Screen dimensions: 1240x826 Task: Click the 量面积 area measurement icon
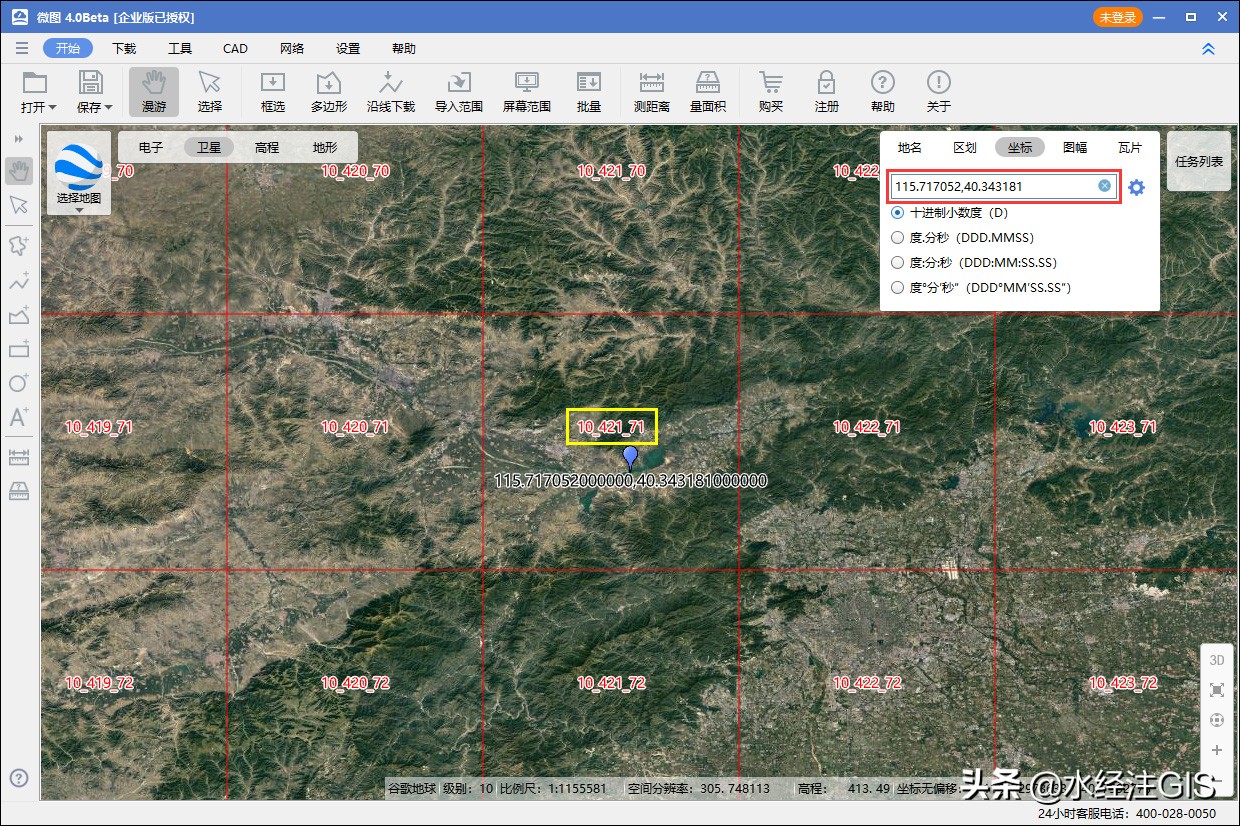click(708, 91)
